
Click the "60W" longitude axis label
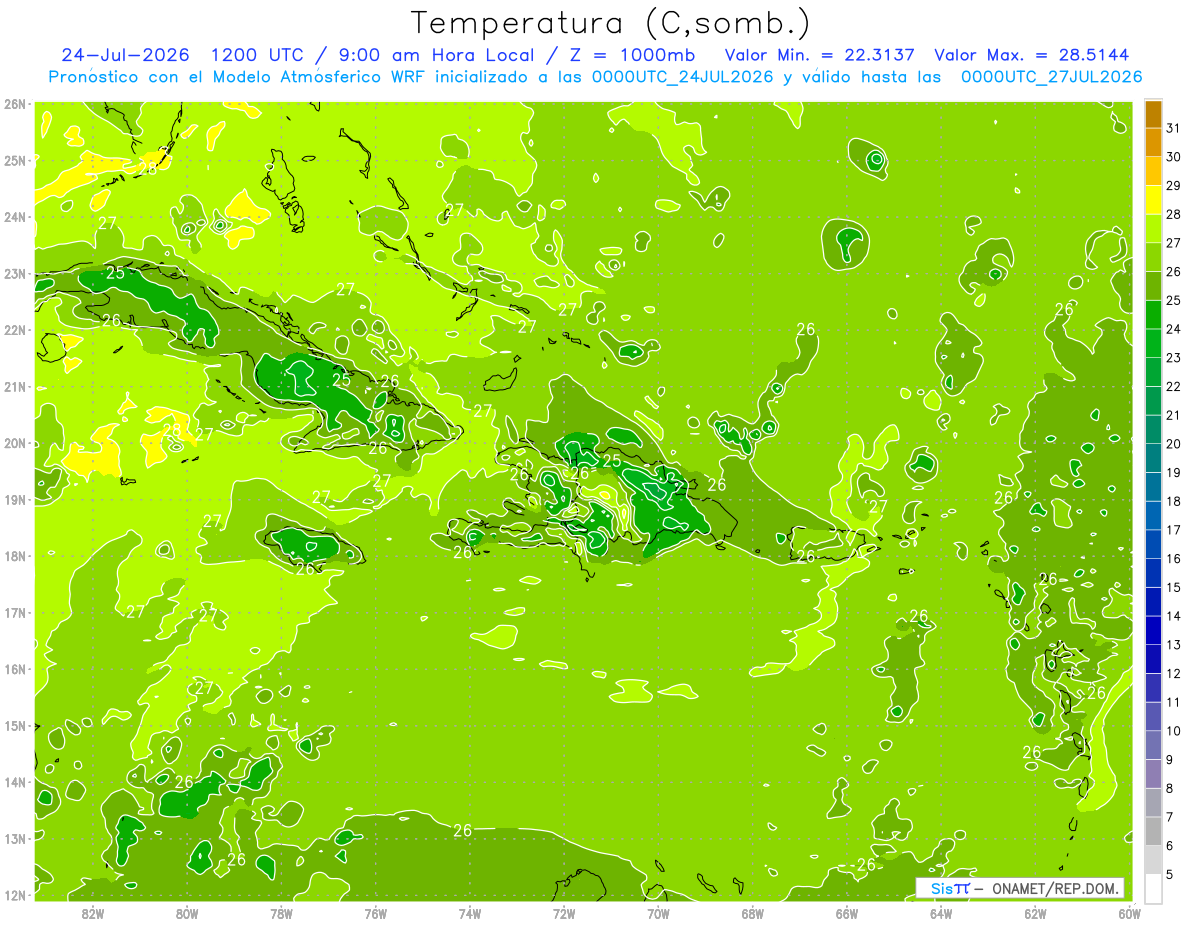[1129, 913]
